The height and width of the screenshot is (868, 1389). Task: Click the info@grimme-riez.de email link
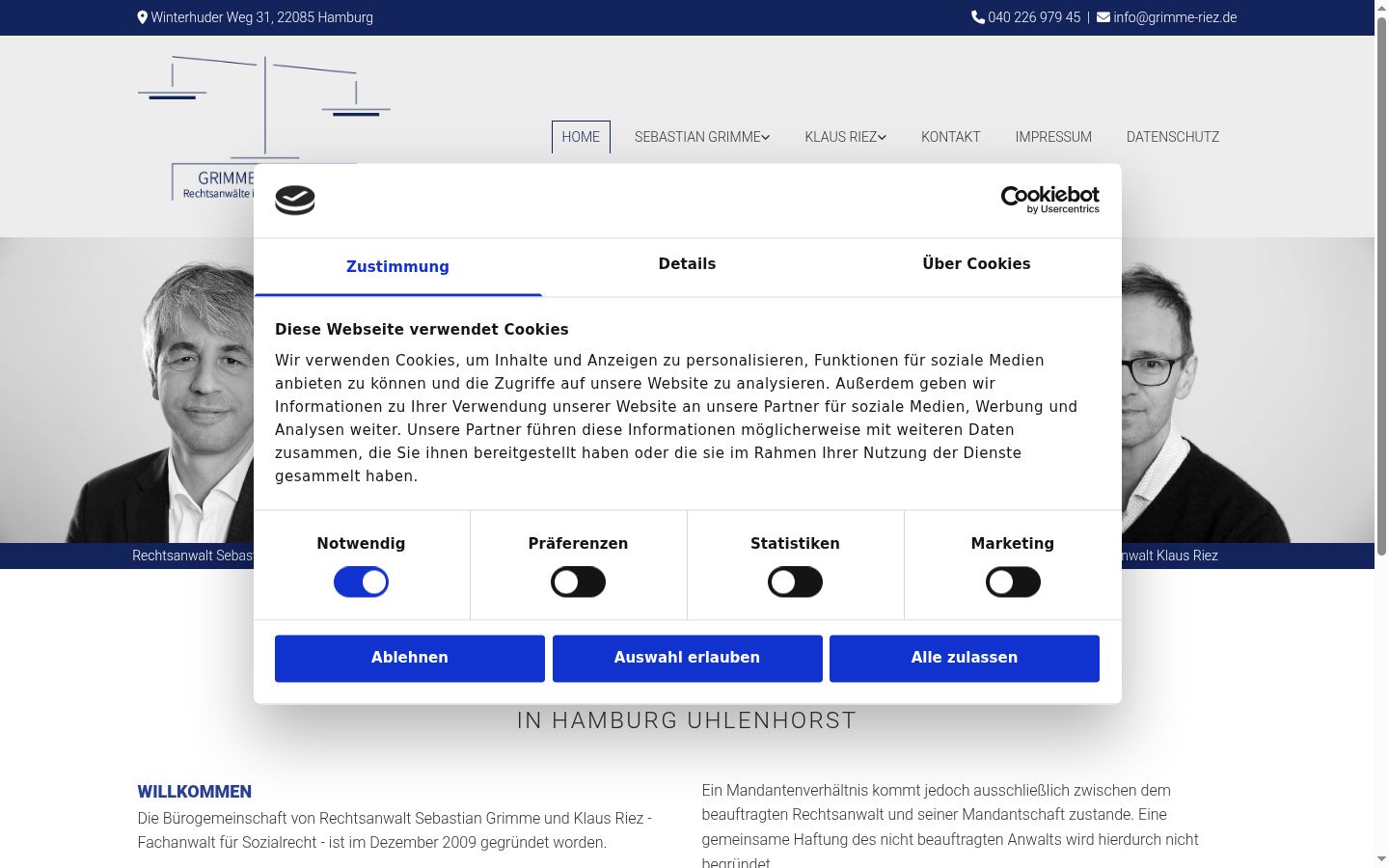(1175, 17)
